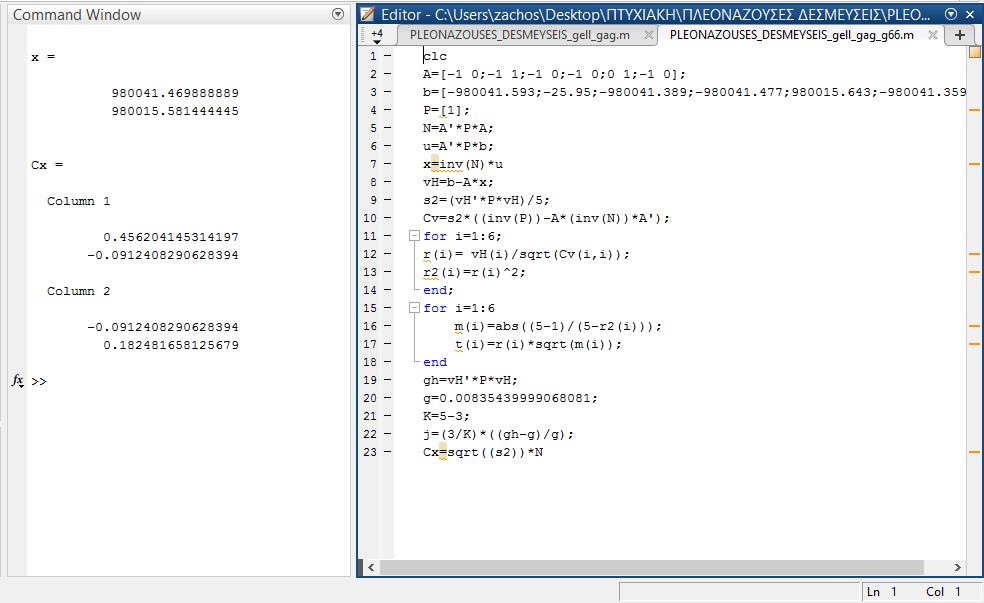Jump to the warning marker for line 17
984x603 pixels.
click(975, 344)
